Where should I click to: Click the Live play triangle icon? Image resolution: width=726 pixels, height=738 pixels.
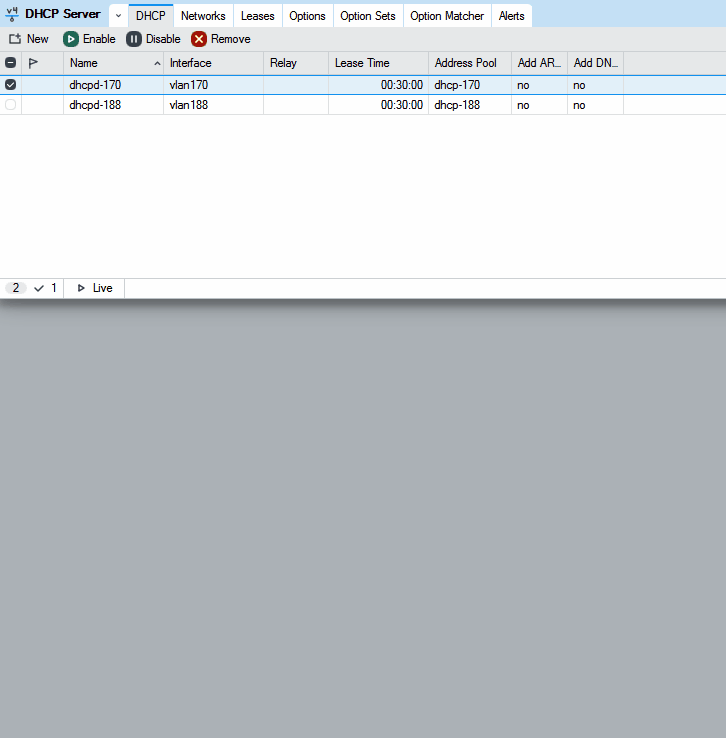pyautogui.click(x=81, y=288)
